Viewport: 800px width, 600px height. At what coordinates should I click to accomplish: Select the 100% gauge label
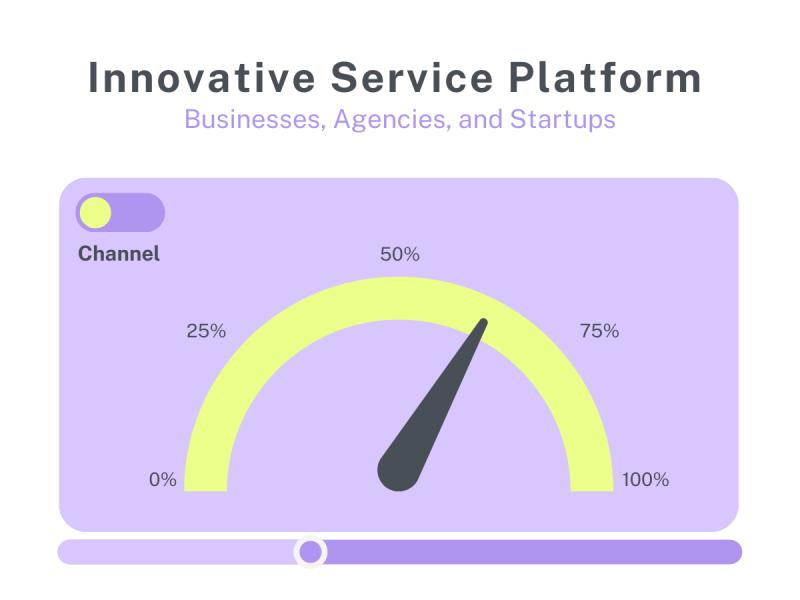tap(645, 480)
